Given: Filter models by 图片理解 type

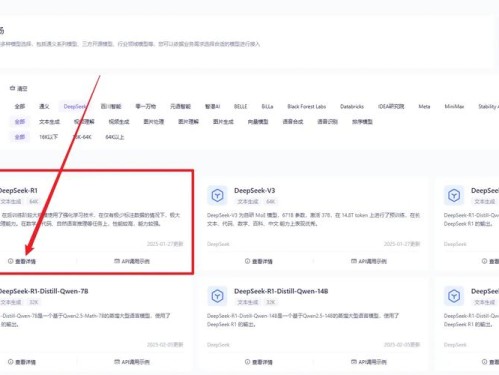Looking at the screenshot, I should click(x=188, y=122).
